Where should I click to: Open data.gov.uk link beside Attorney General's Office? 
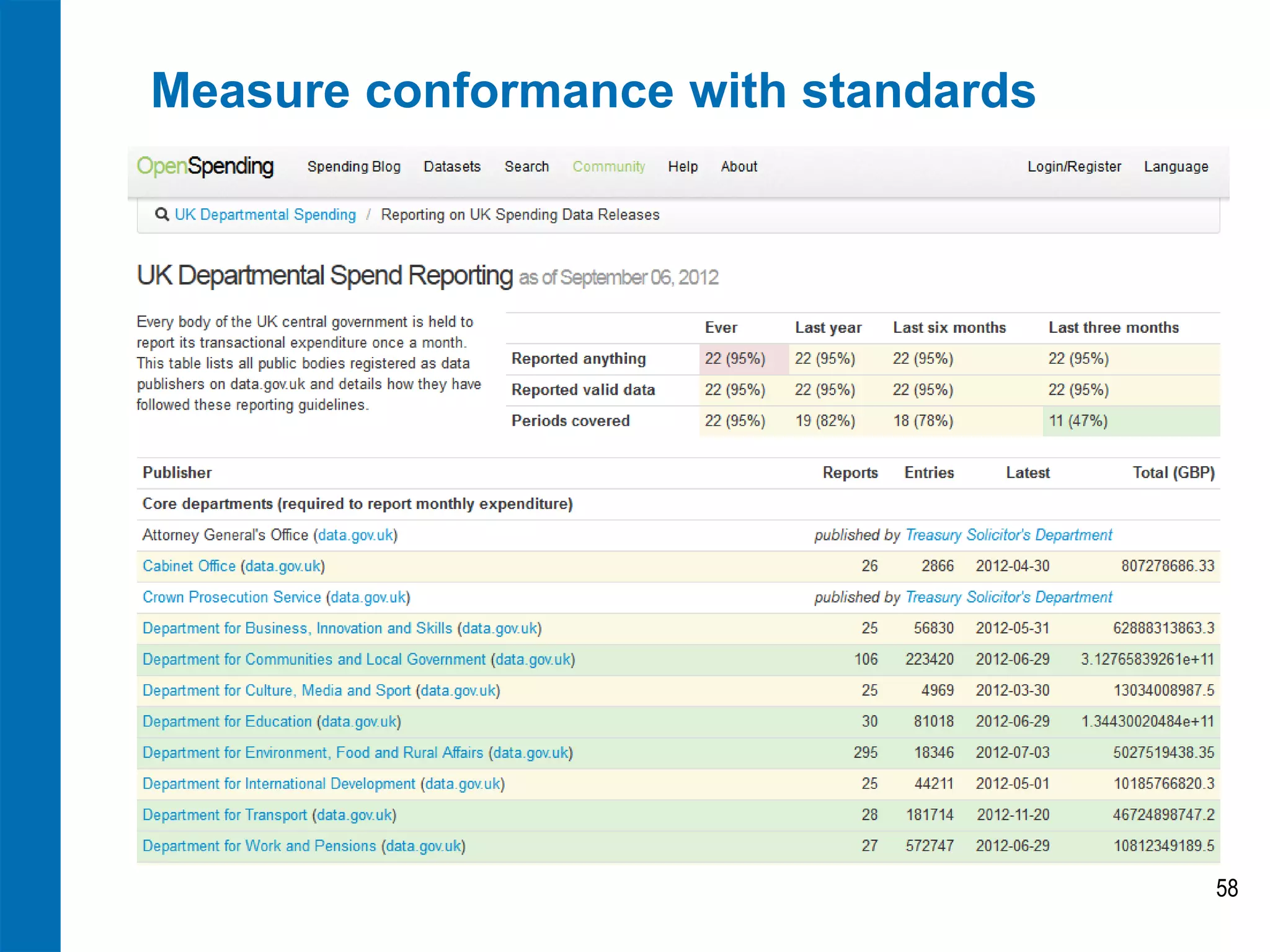tap(356, 535)
